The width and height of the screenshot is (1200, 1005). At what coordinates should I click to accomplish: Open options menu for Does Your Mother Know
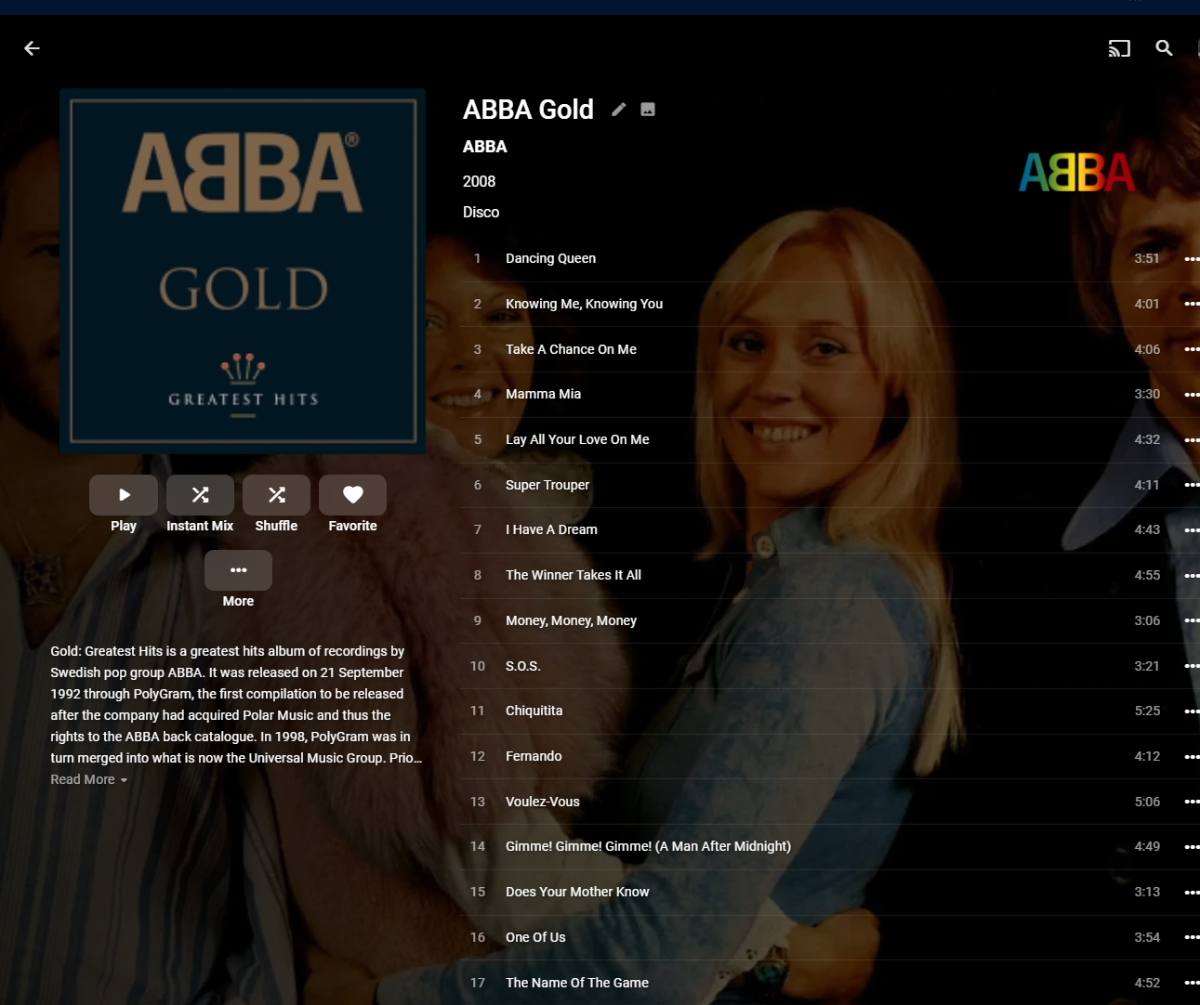point(1191,892)
